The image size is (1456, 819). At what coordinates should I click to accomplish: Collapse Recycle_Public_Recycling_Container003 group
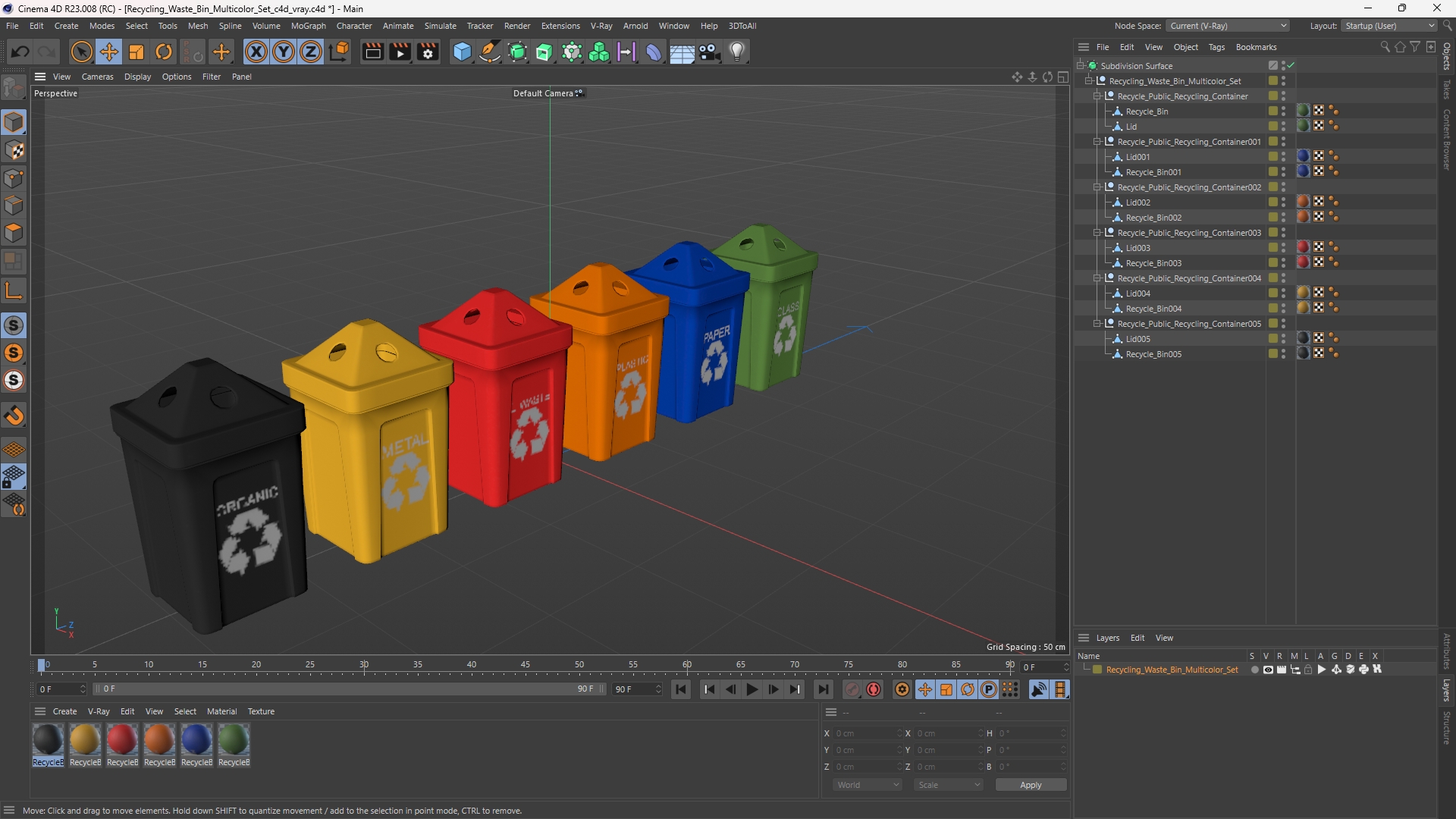(x=1097, y=233)
